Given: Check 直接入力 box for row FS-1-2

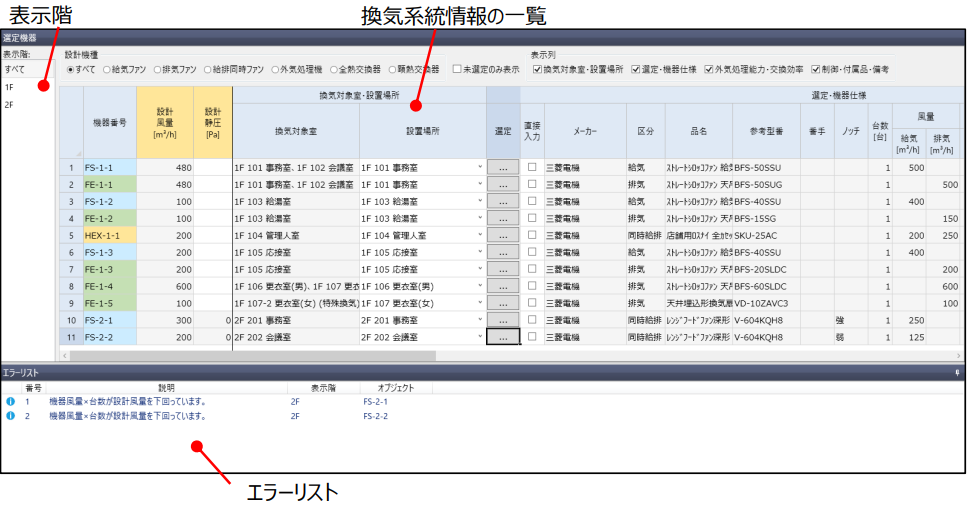Looking at the screenshot, I should tap(532, 202).
